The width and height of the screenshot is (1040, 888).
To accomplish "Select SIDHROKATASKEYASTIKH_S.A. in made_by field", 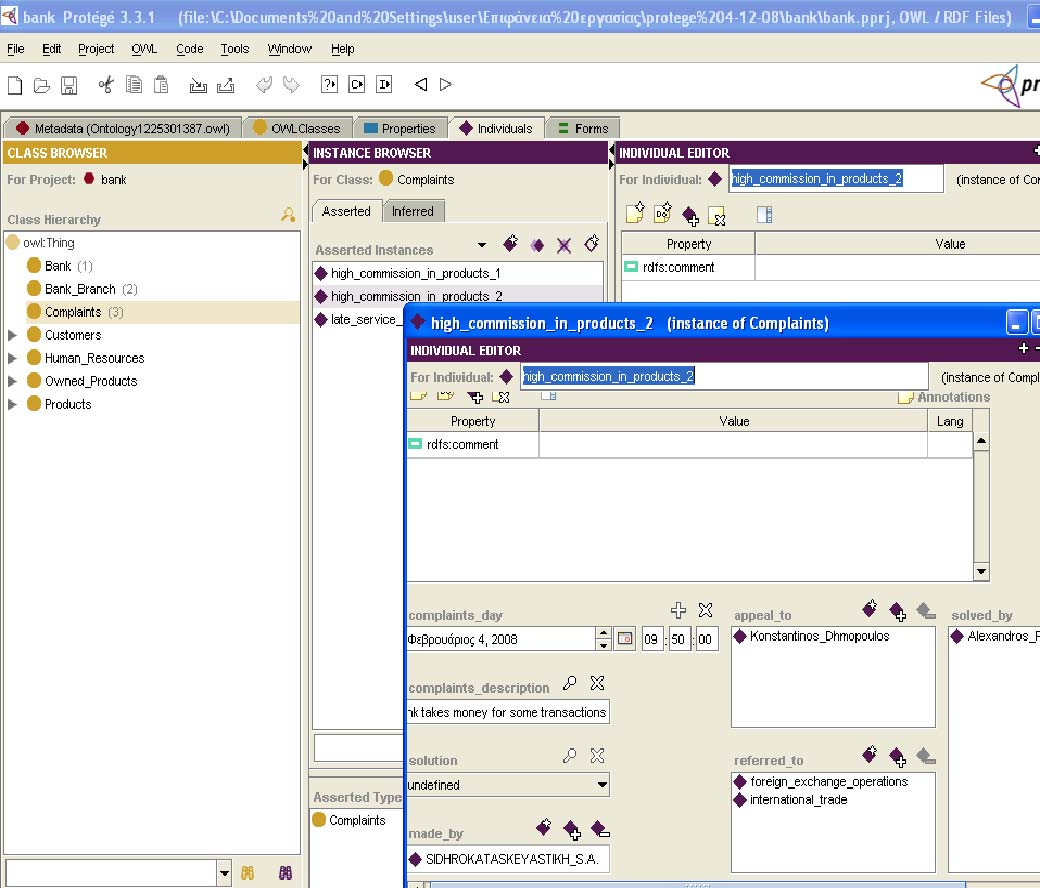I will 508,859.
